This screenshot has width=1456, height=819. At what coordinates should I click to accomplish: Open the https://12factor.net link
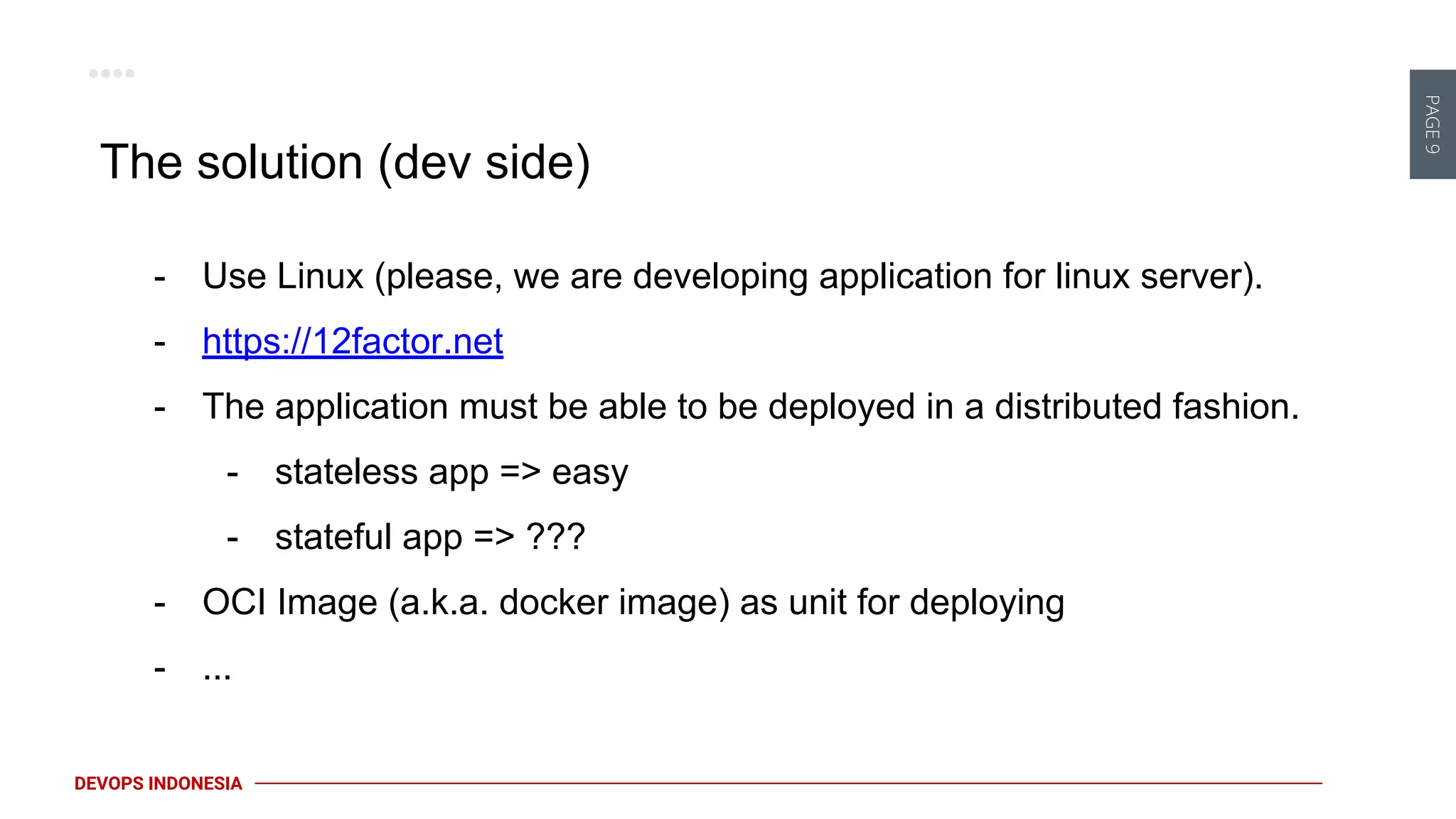pos(353,341)
